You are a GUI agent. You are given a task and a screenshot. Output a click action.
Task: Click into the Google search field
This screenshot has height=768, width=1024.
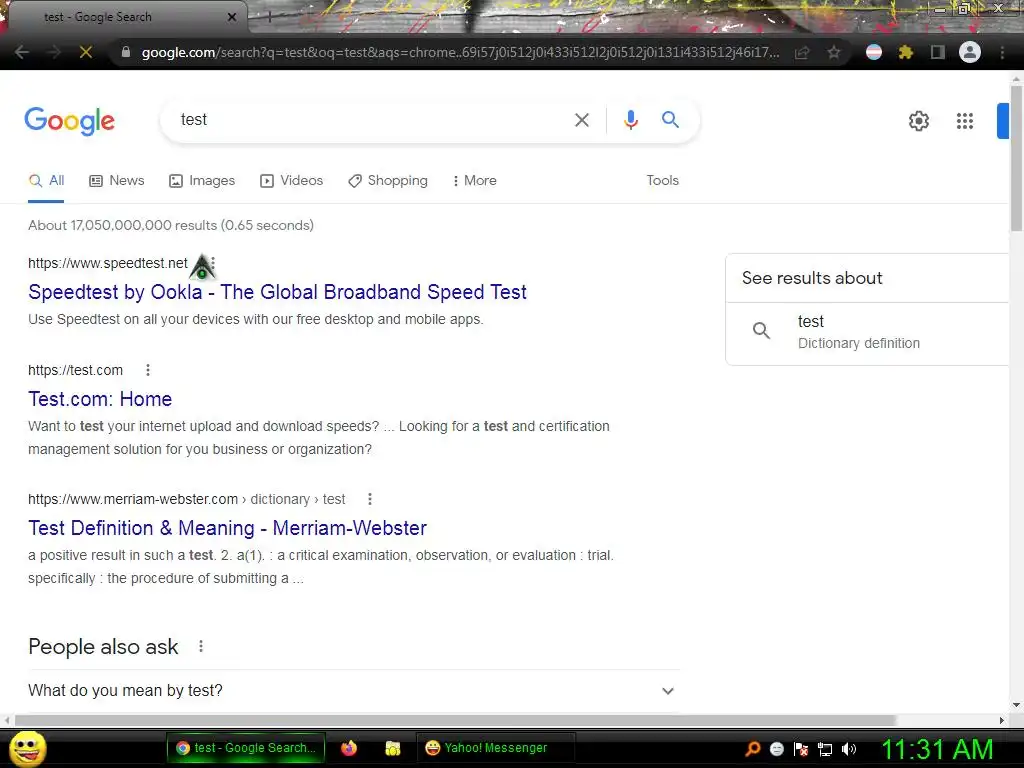click(372, 120)
